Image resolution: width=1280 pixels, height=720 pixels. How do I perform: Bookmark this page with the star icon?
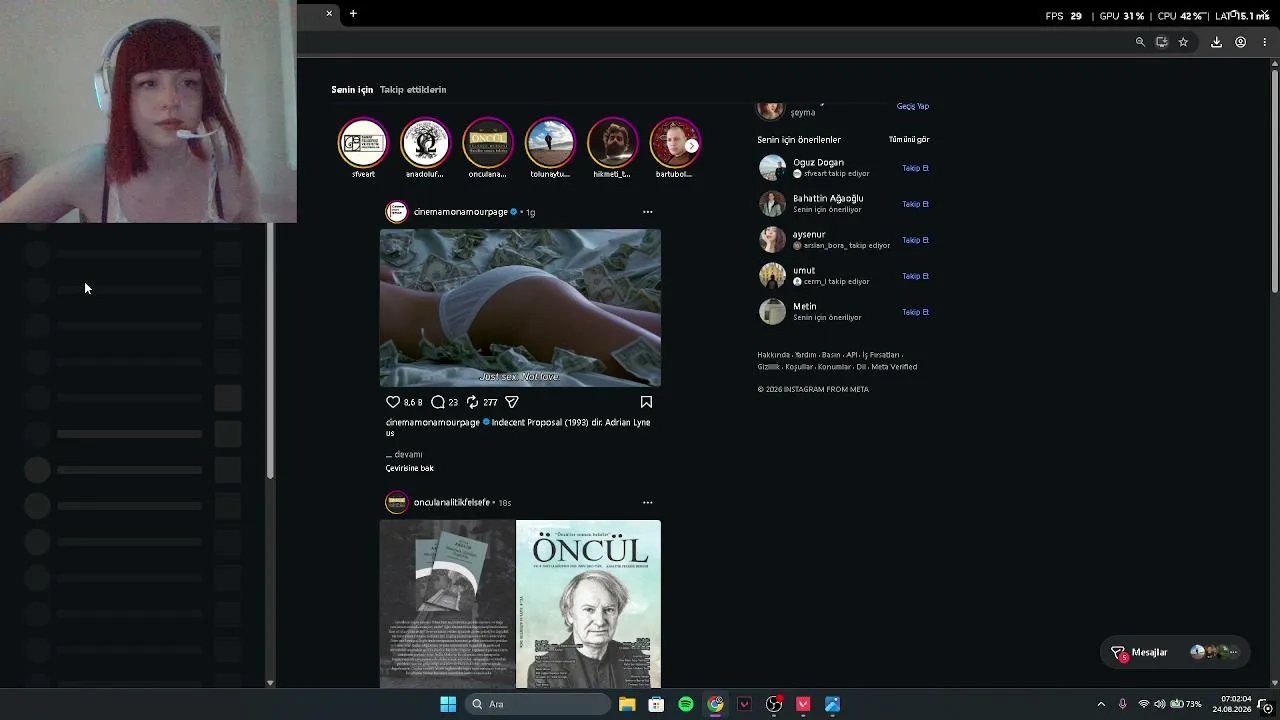[x=1183, y=42]
